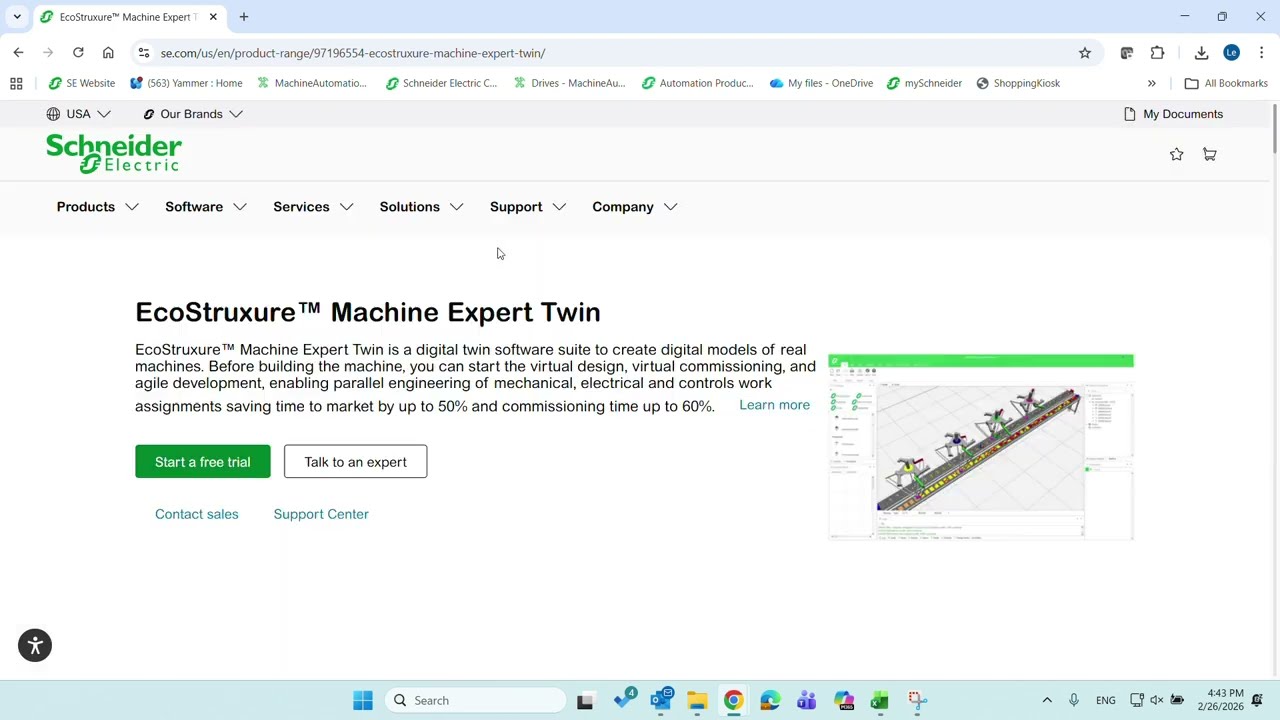Open the Chrome three-dot menu
This screenshot has width=1280, height=720.
pyautogui.click(x=1262, y=53)
